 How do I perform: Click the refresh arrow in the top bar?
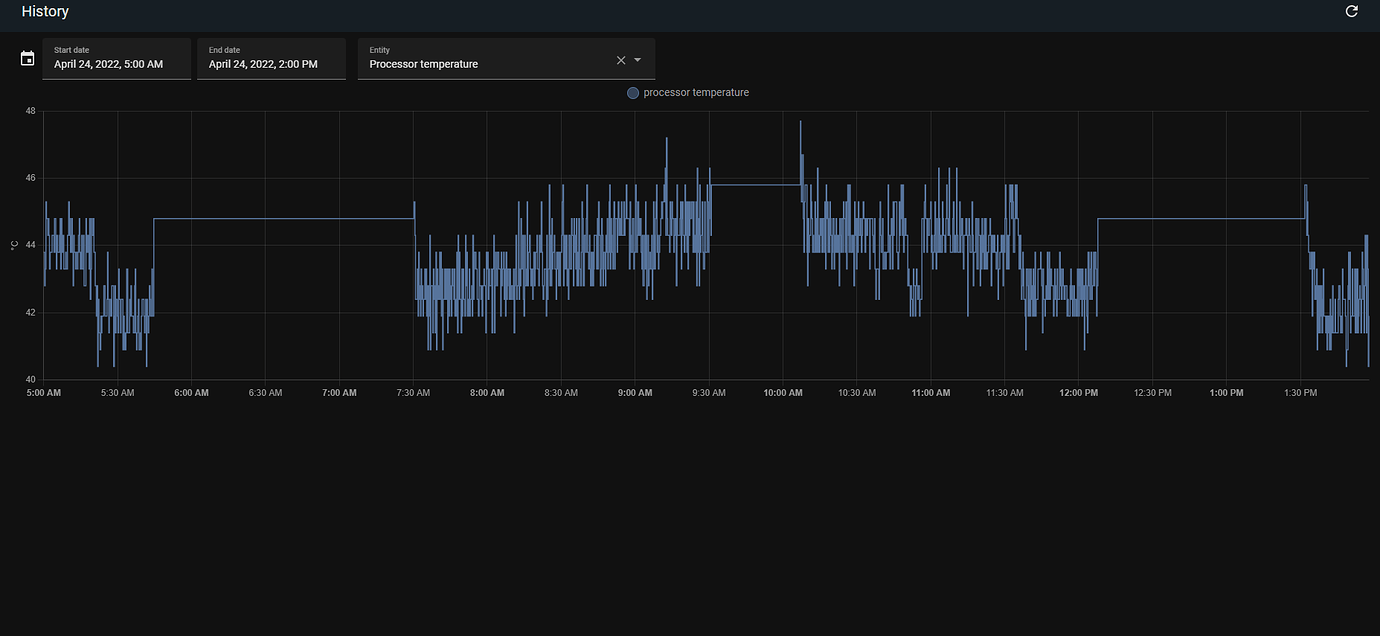coord(1351,11)
